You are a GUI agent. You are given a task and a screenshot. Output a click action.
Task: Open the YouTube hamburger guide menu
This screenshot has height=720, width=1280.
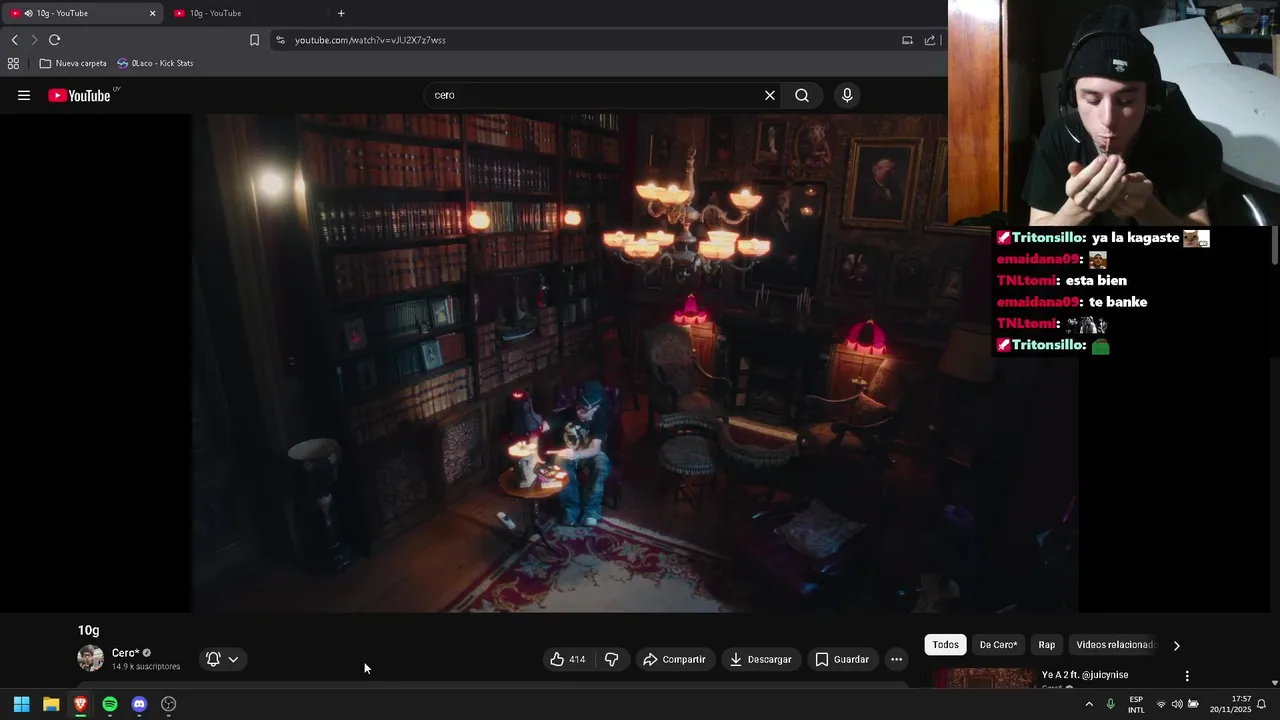24,95
